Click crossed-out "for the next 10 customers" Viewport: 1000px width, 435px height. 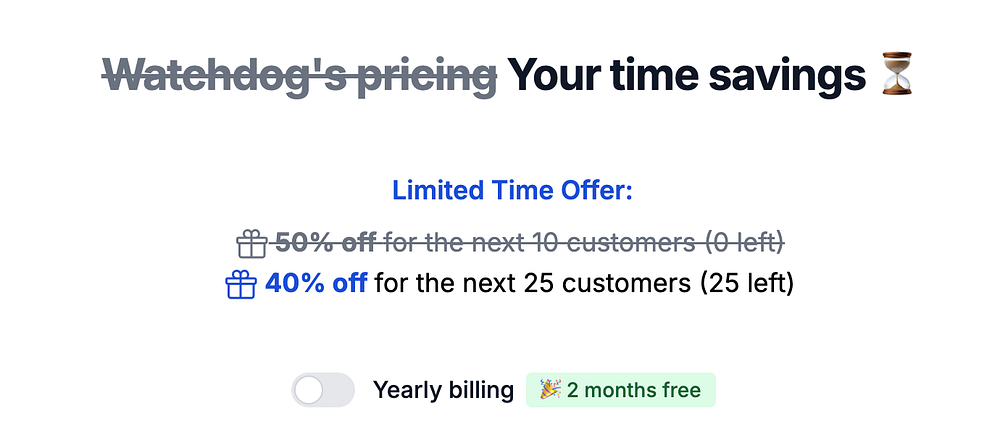[x=540, y=242]
